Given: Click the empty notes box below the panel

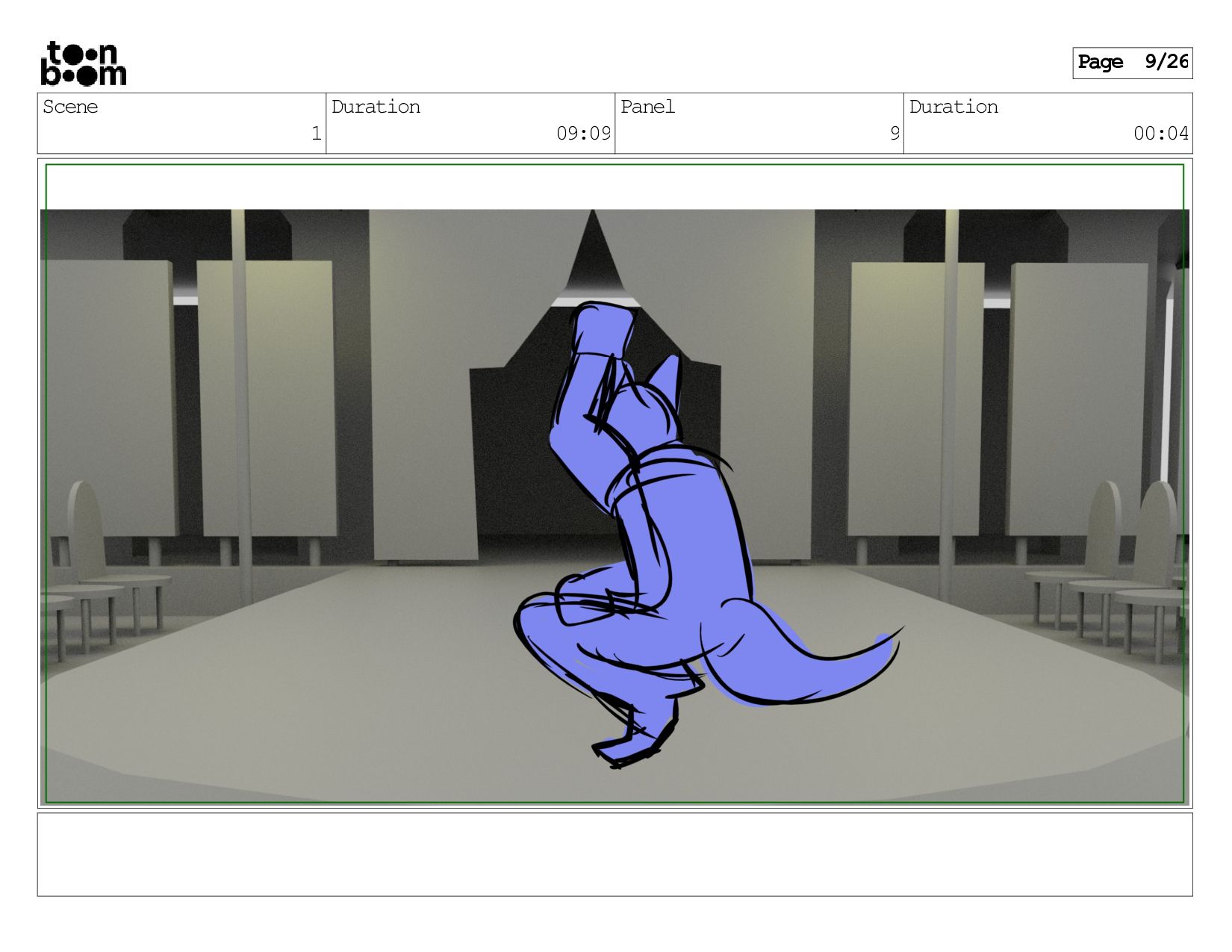Looking at the screenshot, I should coord(615,854).
